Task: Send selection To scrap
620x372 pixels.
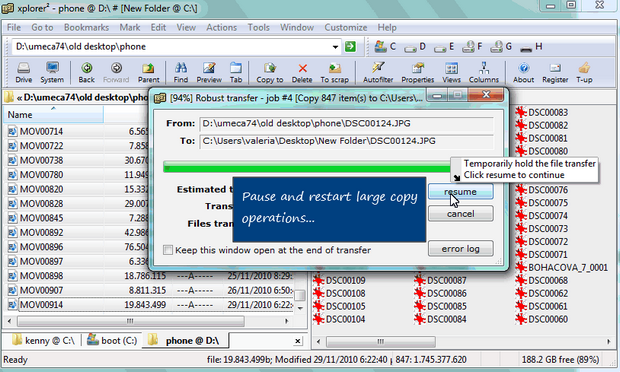Action: [335, 72]
